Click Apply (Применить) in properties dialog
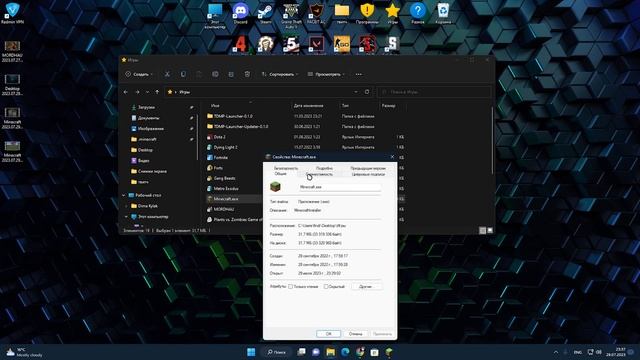The image size is (640, 360). [382, 334]
